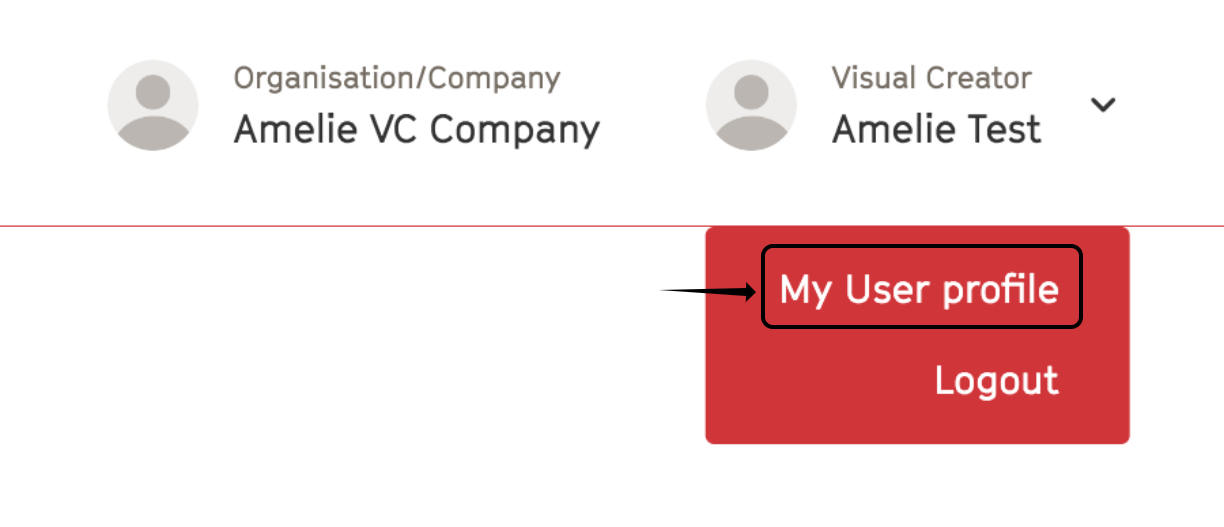Image resolution: width=1224 pixels, height=527 pixels.
Task: Click the word Logout in the red panel
Action: 996,380
